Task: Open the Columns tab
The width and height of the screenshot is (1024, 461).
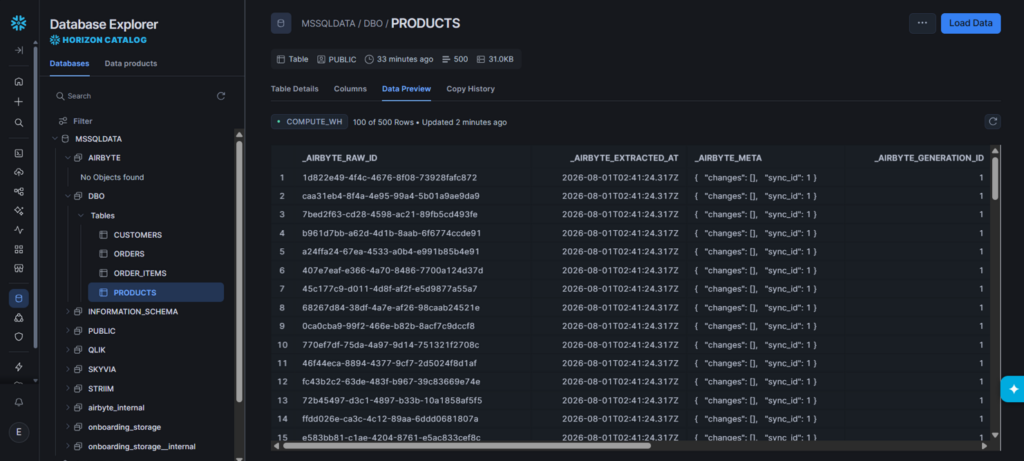Action: coord(350,89)
